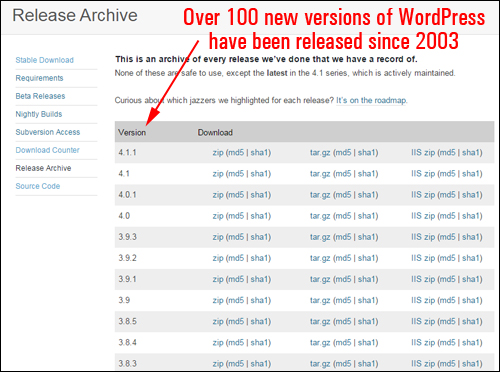This screenshot has height=372, width=500.
Task: Select the 4.1.1 version number cell
Action: 127,153
